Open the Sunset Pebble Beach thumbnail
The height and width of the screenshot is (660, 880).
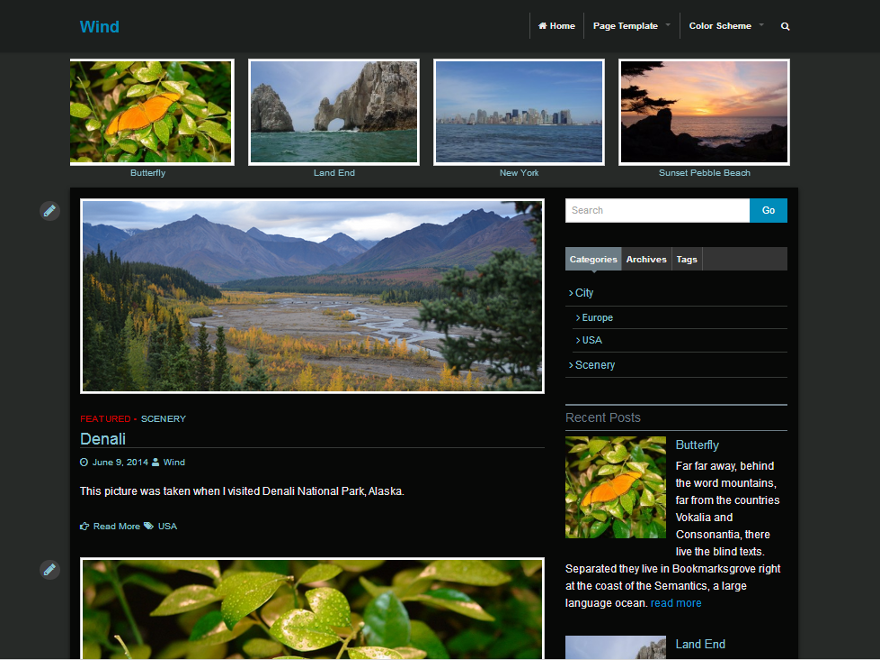(704, 112)
